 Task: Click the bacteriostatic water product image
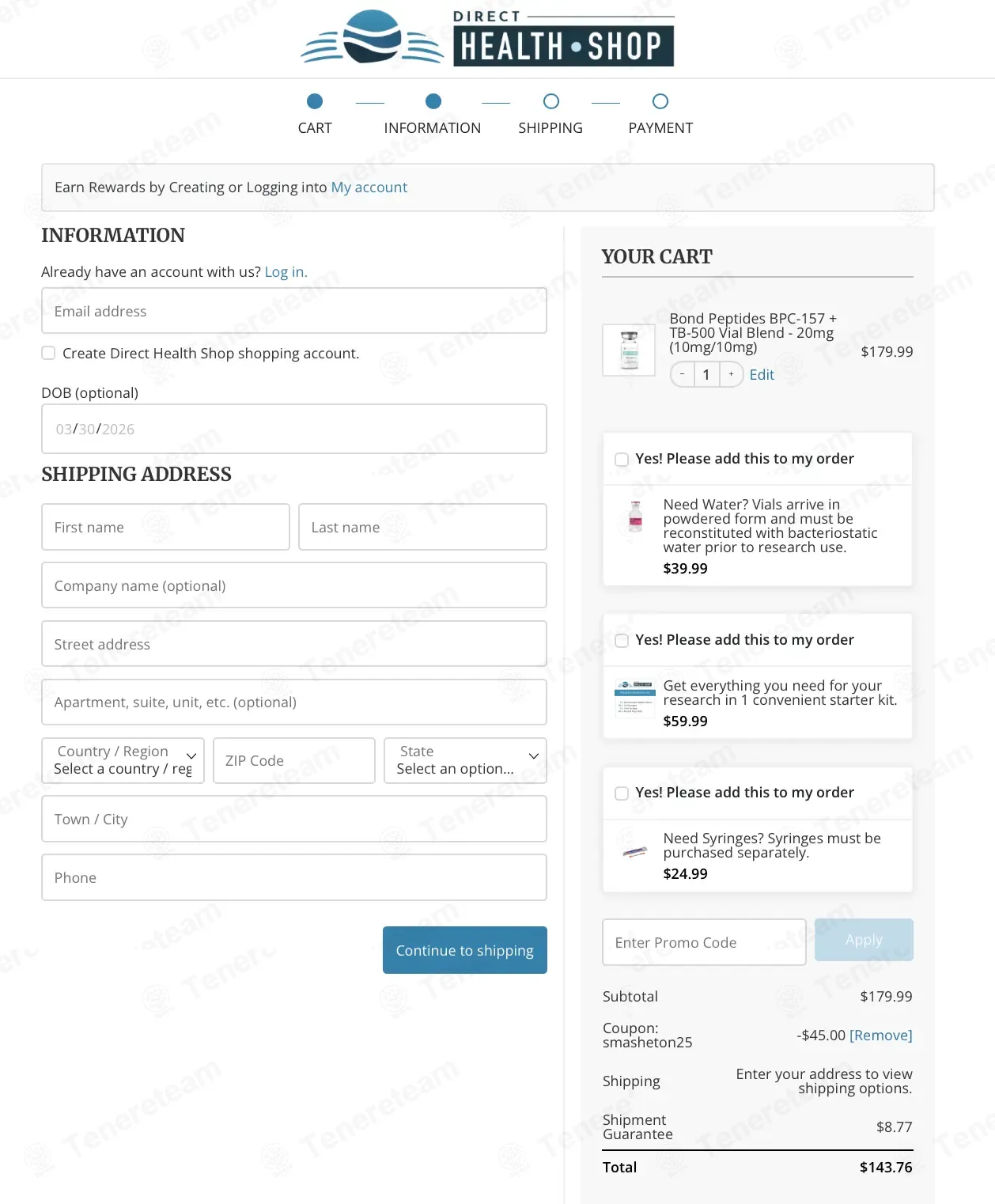point(635,517)
